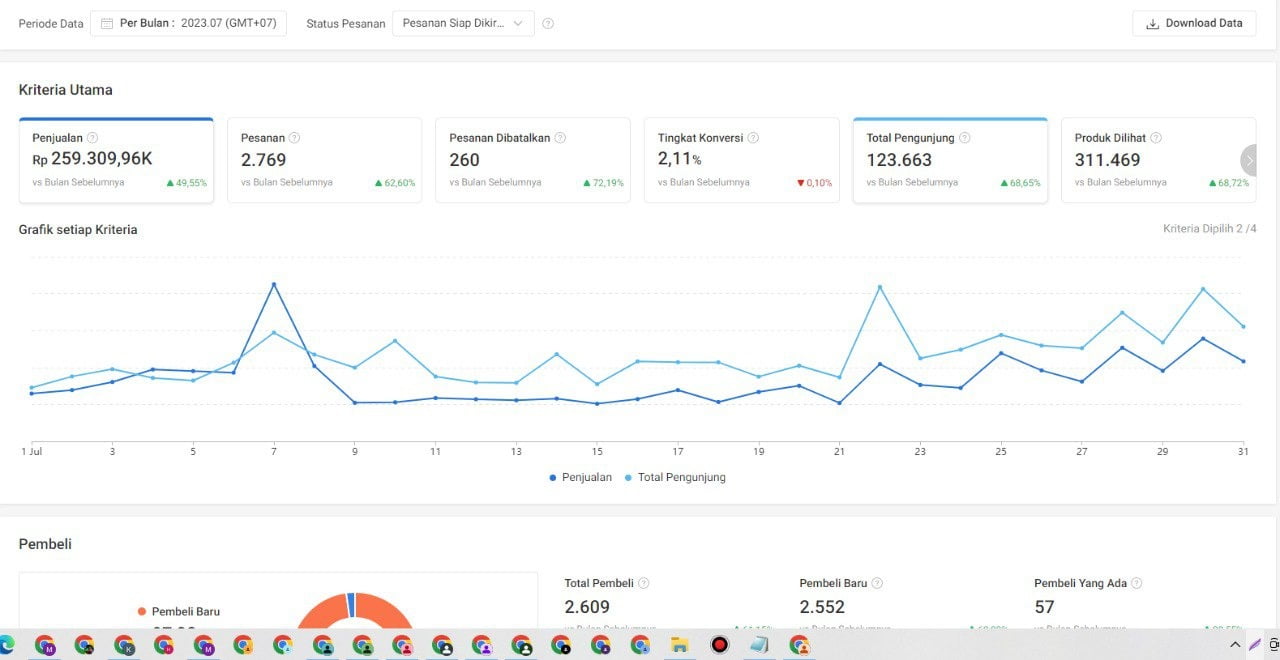Image resolution: width=1280 pixels, height=660 pixels.
Task: Select the Produk Dilihat criteria card
Action: coord(1158,160)
